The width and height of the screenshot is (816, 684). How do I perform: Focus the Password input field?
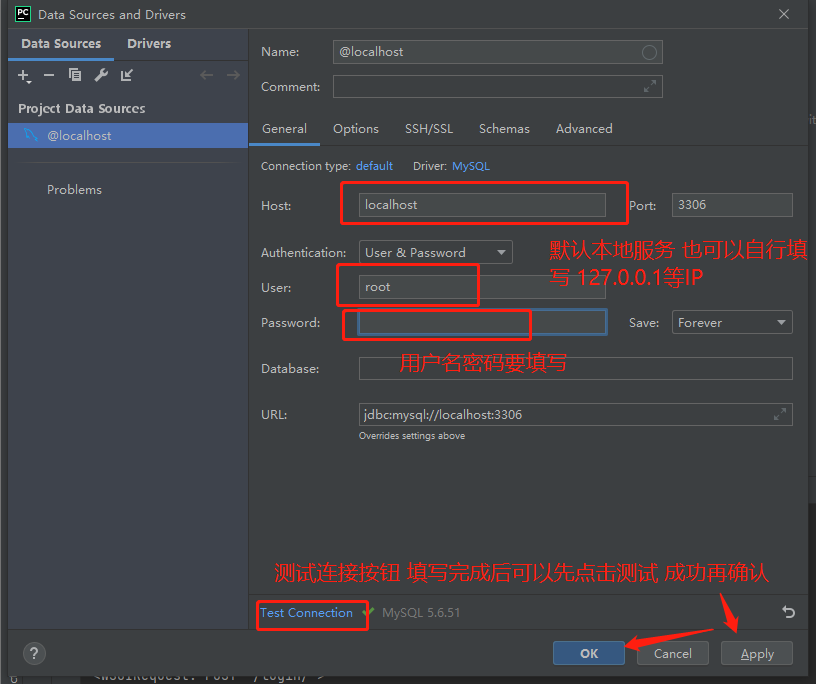(x=482, y=322)
